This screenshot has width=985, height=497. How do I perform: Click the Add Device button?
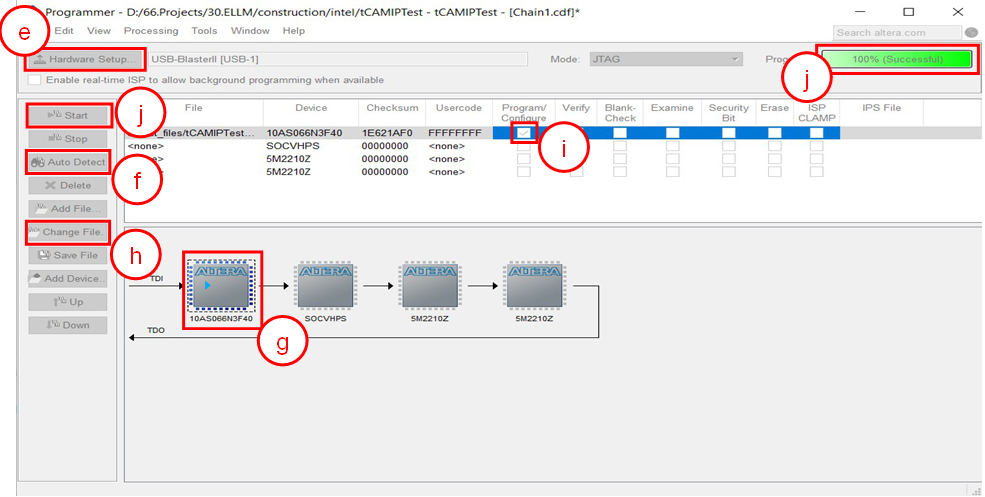pos(68,278)
